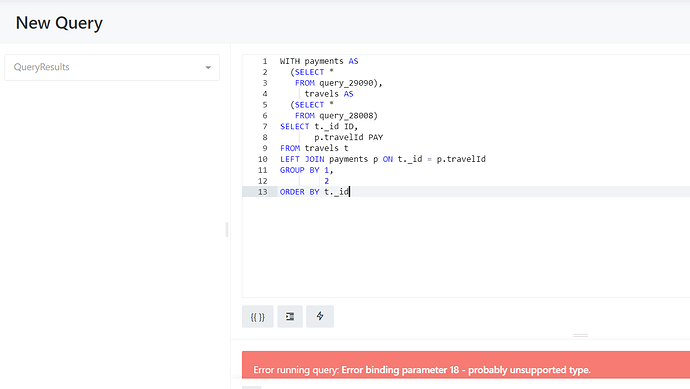Click line number 2 in the gutter

(265, 72)
